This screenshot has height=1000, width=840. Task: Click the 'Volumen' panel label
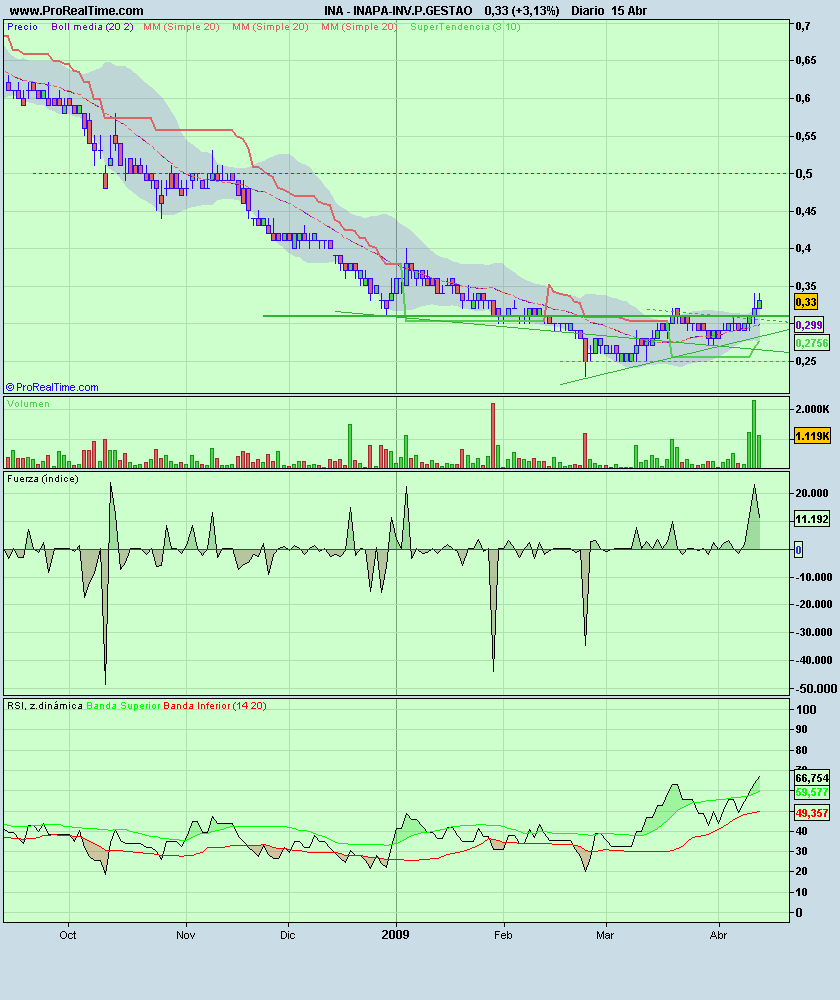point(28,404)
